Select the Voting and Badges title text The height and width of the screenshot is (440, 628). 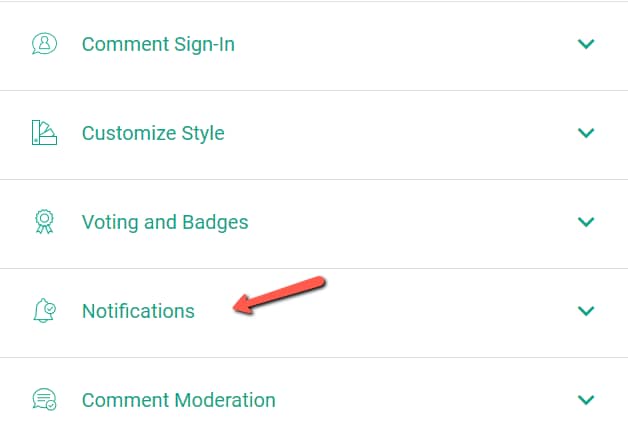(x=165, y=222)
